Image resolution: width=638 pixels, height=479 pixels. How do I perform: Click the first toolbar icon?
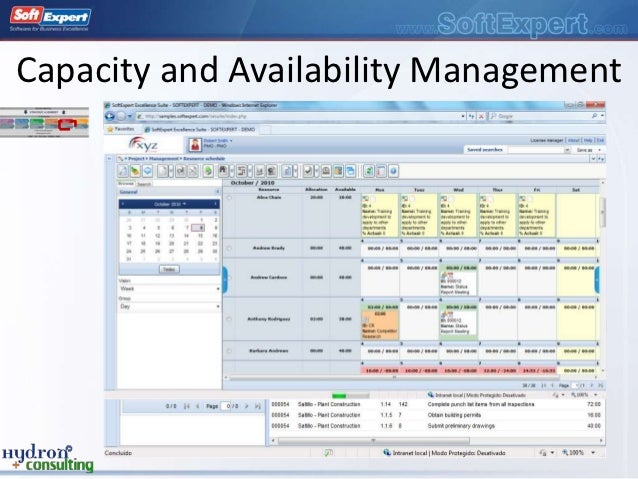[122, 171]
